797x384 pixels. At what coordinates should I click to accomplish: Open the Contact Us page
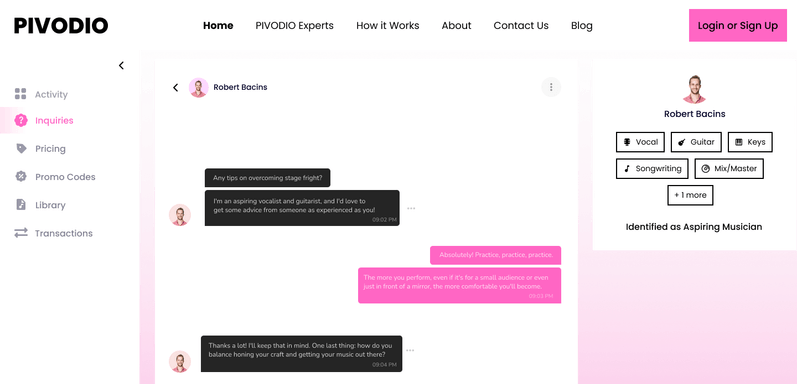pos(521,25)
